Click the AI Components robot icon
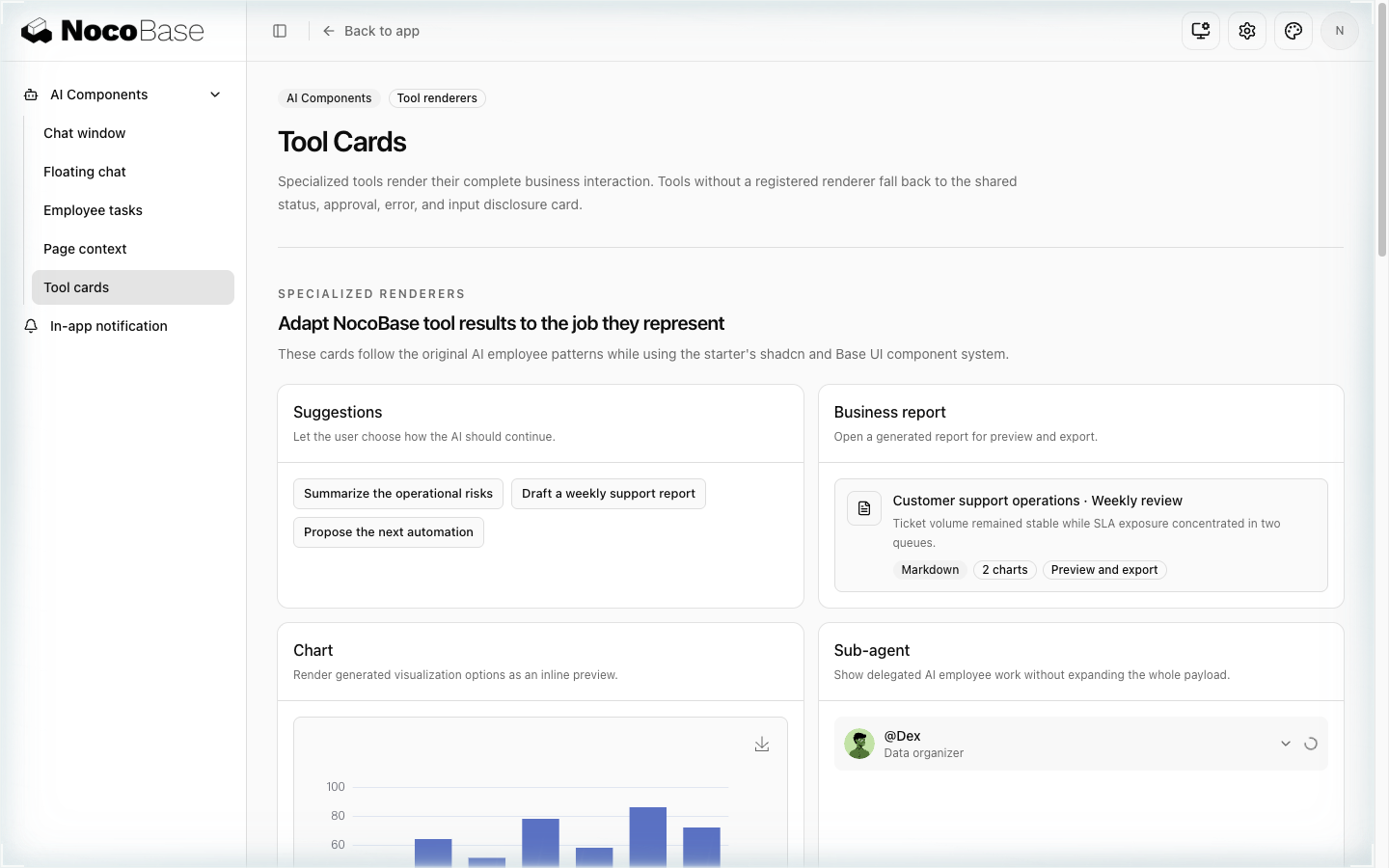Screen dimensions: 1389x868 point(31,95)
